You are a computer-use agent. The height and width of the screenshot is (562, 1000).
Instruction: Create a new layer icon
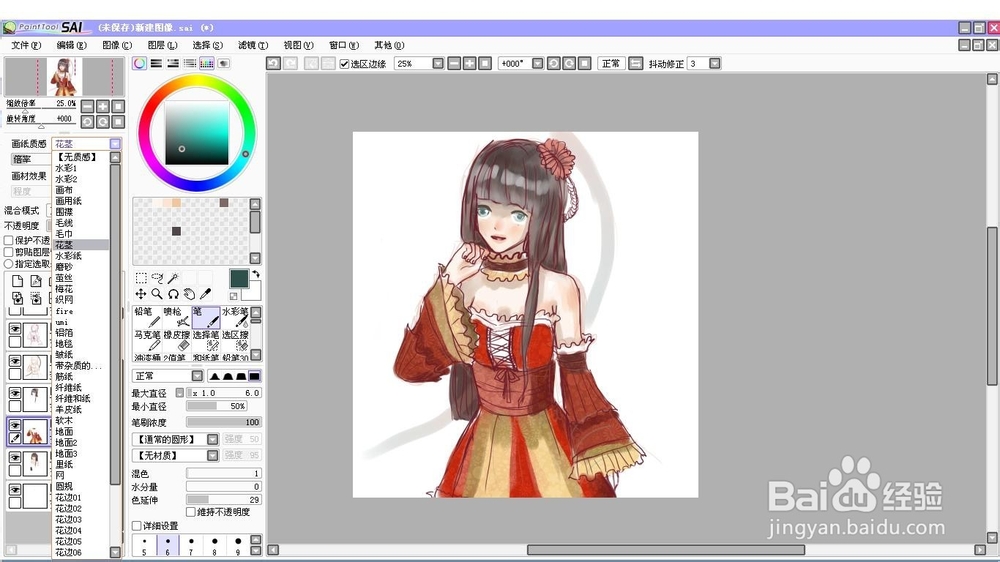pyautogui.click(x=17, y=281)
